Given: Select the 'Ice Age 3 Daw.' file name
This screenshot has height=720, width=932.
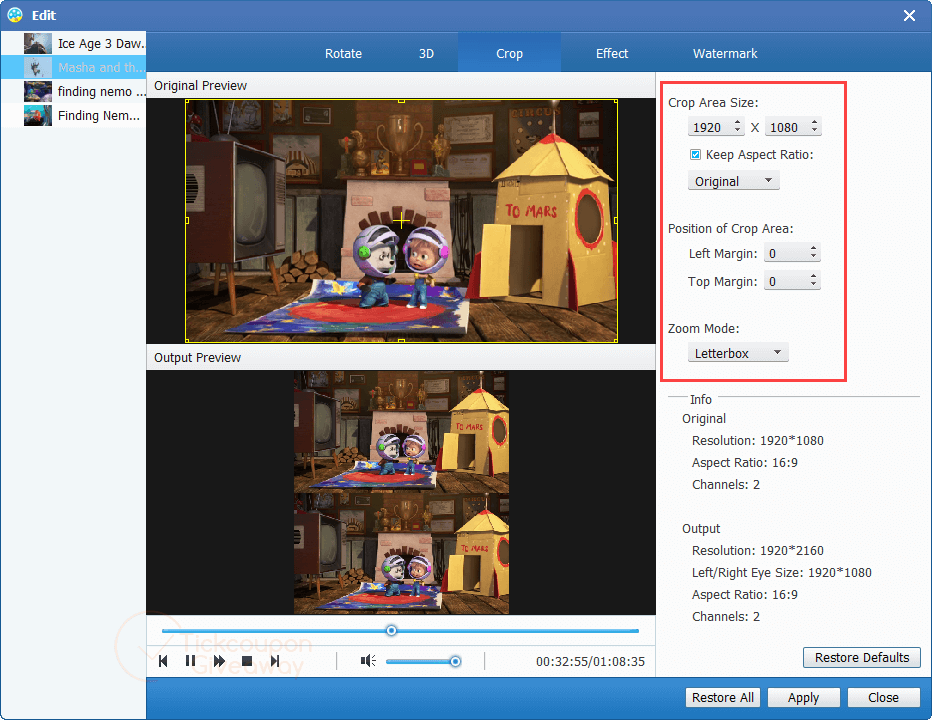Looking at the screenshot, I should coord(101,43).
